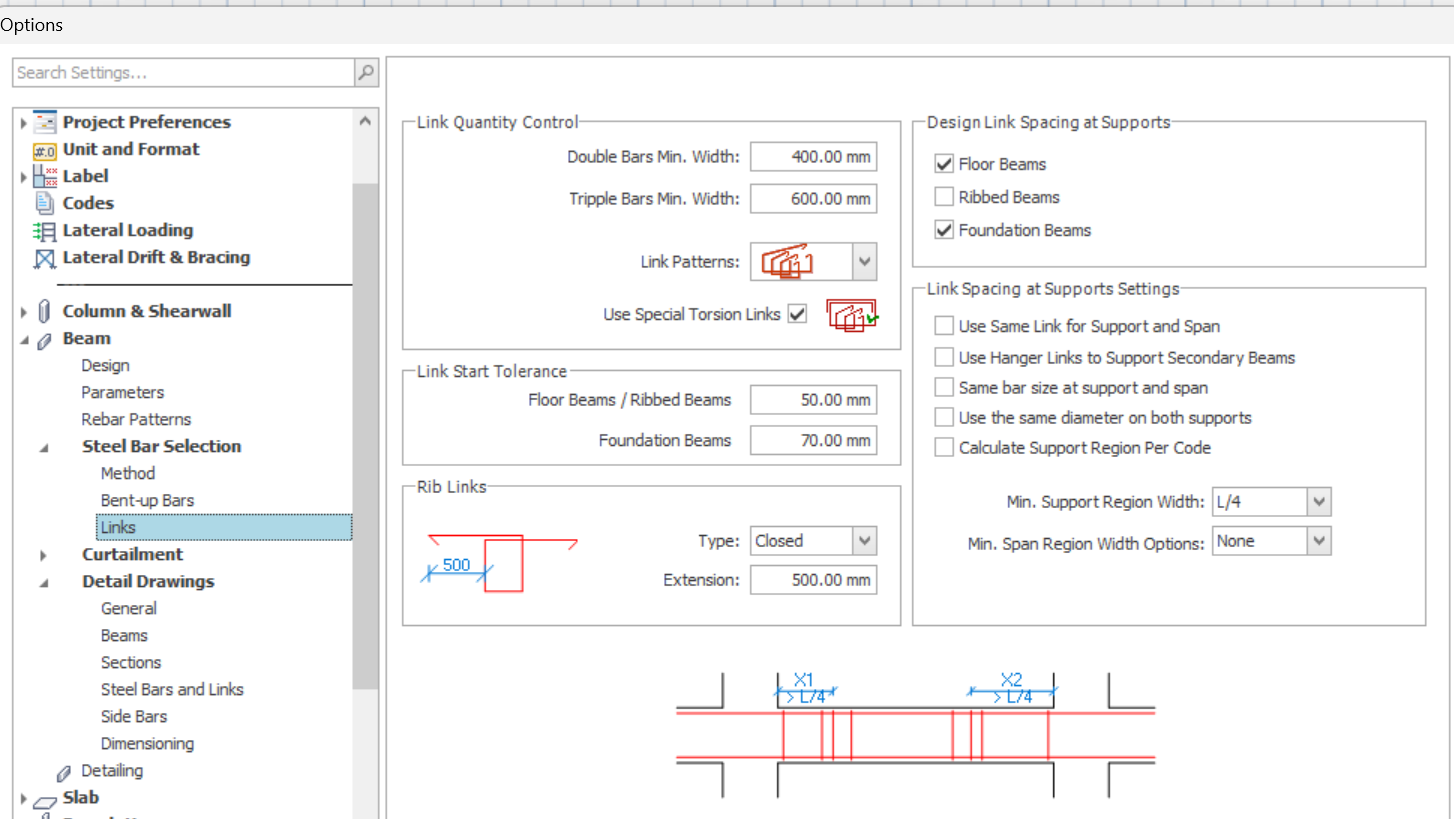
Task: Collapse the Detail Drawings tree node
Action: (x=44, y=582)
